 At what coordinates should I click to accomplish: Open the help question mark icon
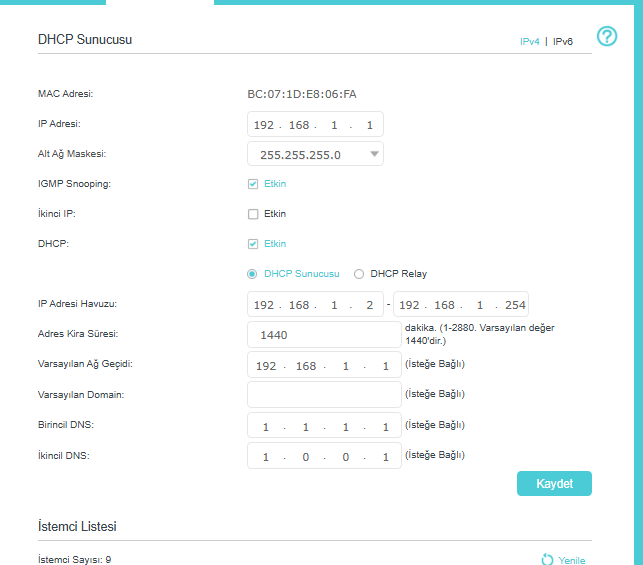pos(607,36)
